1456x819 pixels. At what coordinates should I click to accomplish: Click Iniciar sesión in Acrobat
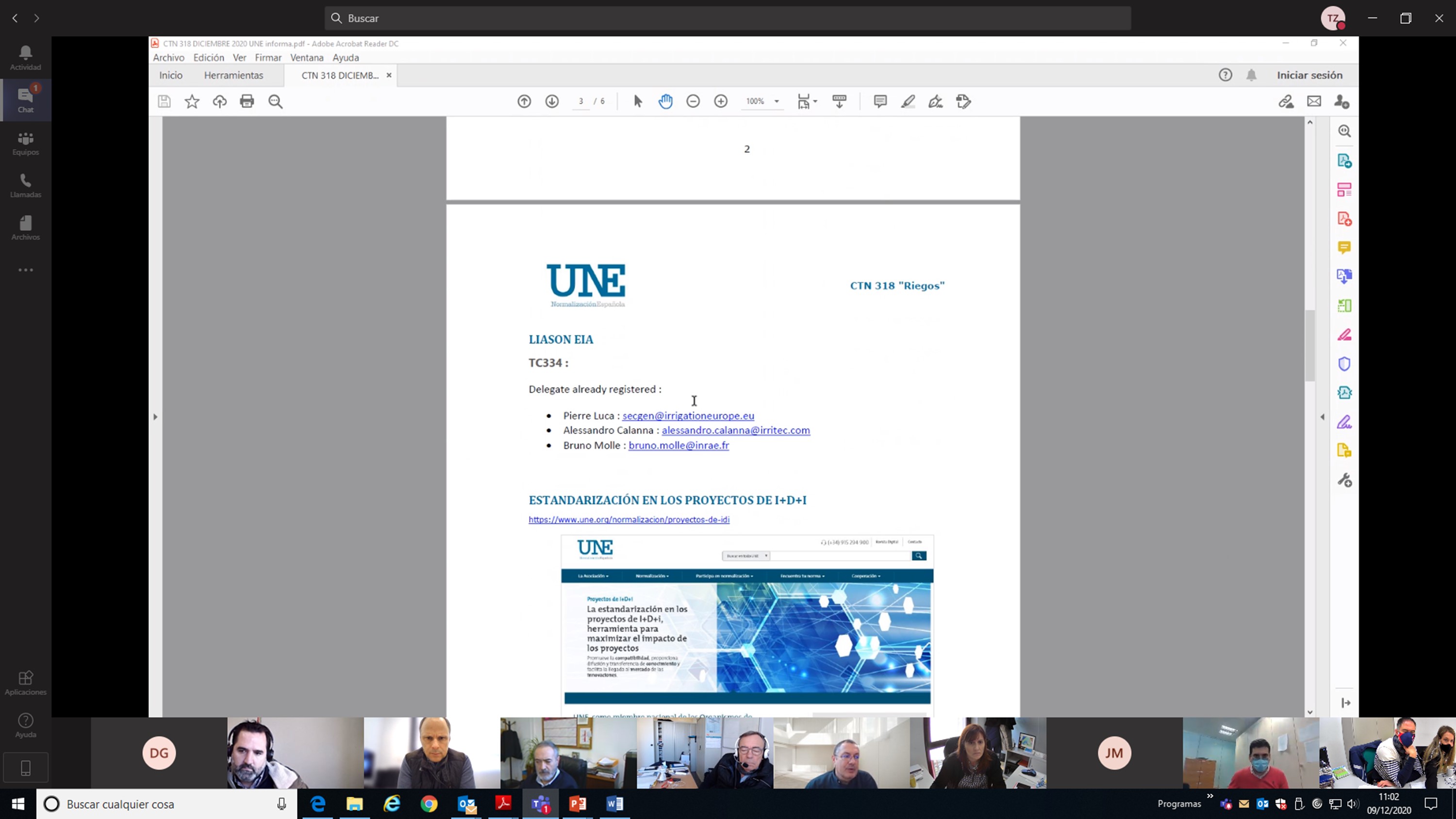(x=1309, y=75)
